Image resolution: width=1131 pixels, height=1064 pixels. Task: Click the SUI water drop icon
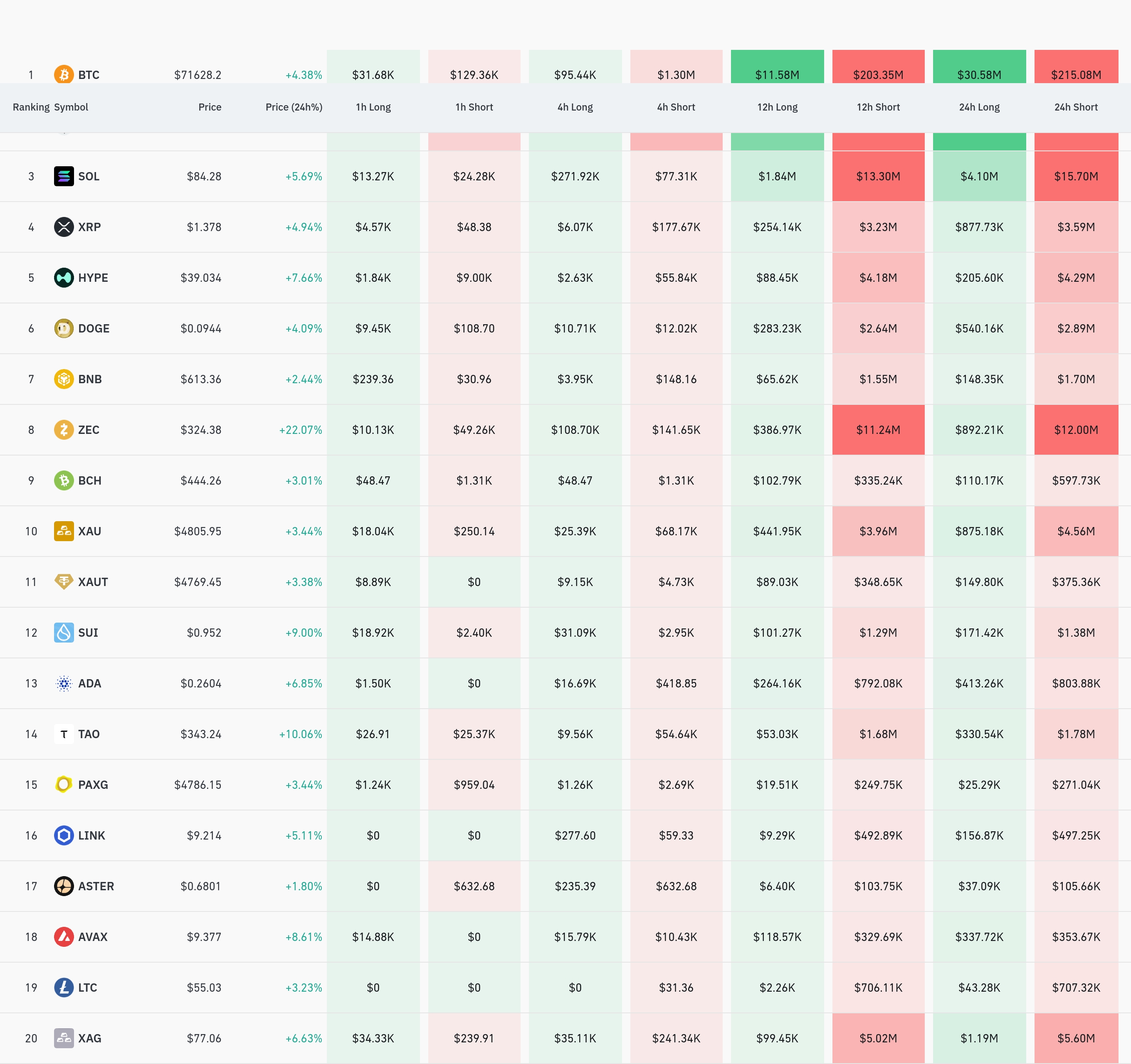click(x=64, y=632)
